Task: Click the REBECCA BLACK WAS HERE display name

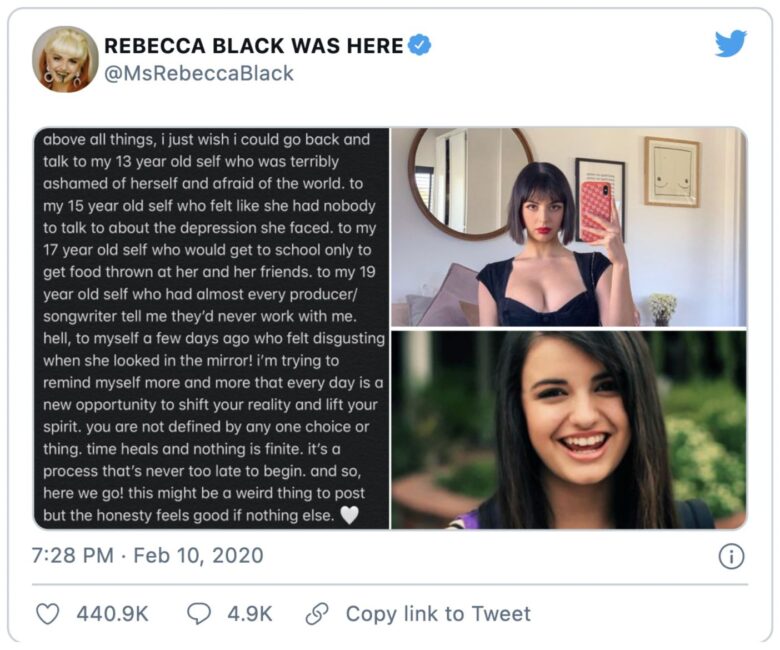Action: tap(254, 46)
